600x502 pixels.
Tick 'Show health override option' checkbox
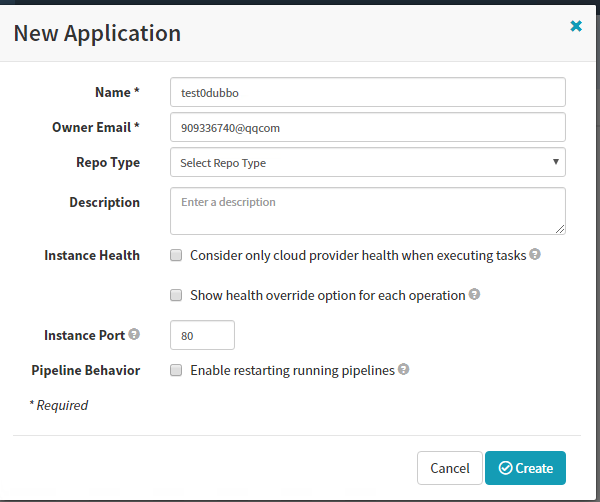(176, 295)
